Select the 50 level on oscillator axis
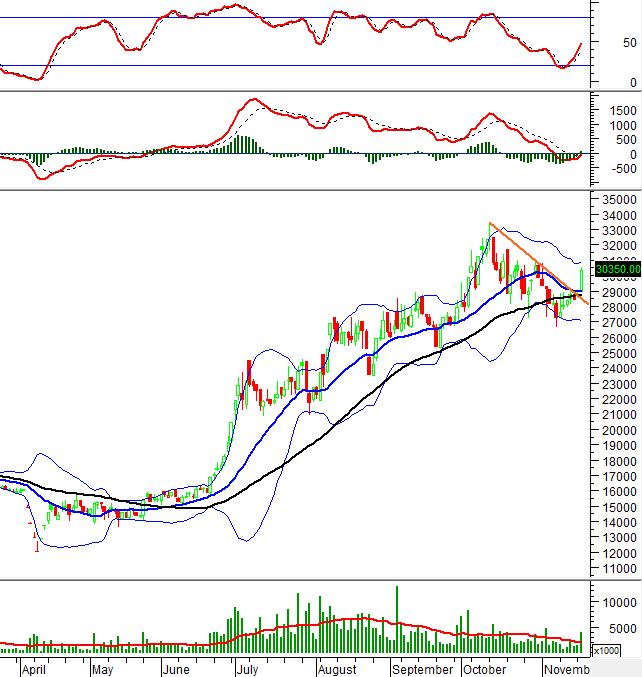642x677 pixels. tap(629, 43)
